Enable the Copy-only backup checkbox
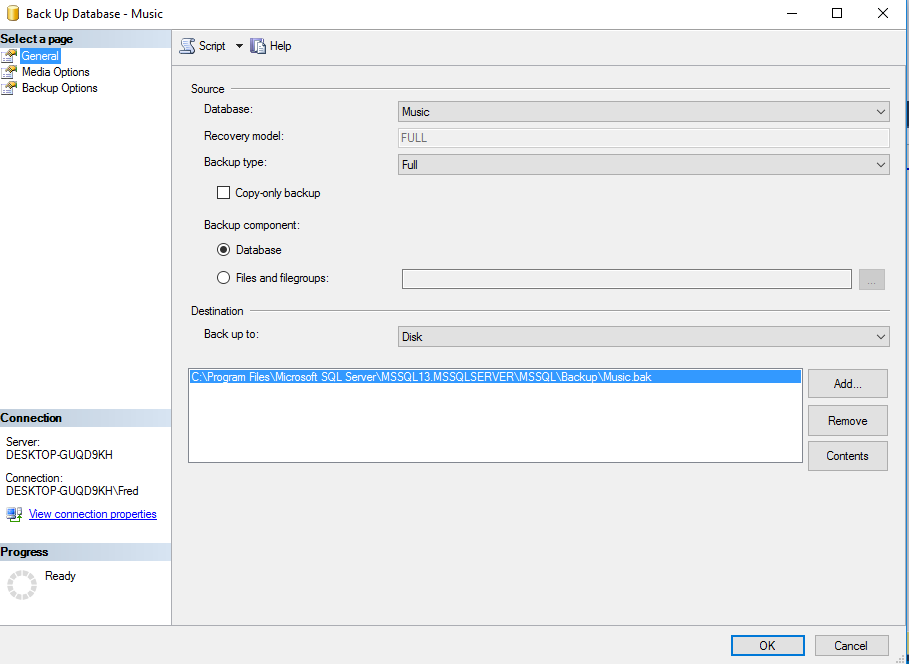 (x=224, y=193)
